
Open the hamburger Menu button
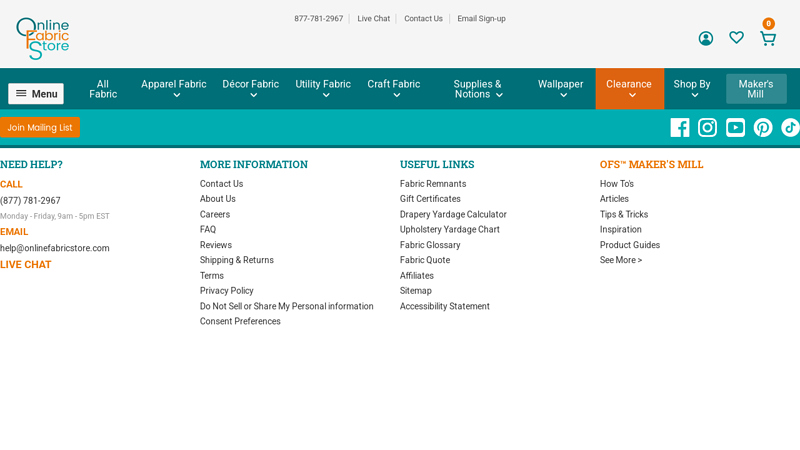(36, 94)
